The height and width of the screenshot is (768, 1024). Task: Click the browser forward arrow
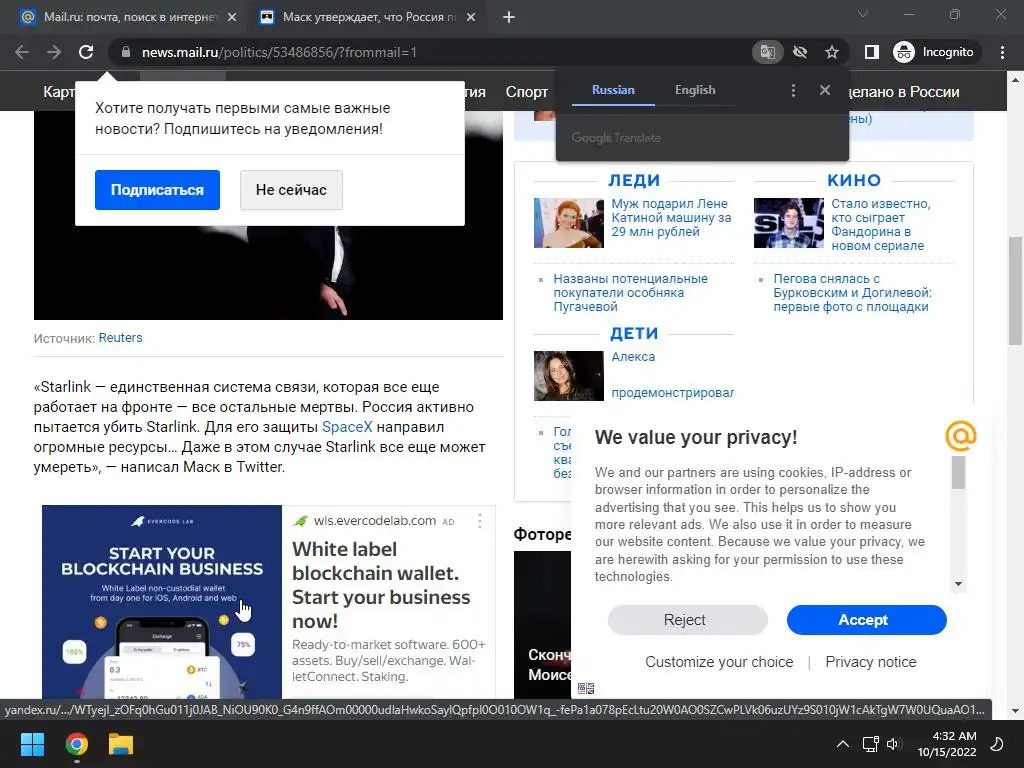(54, 52)
